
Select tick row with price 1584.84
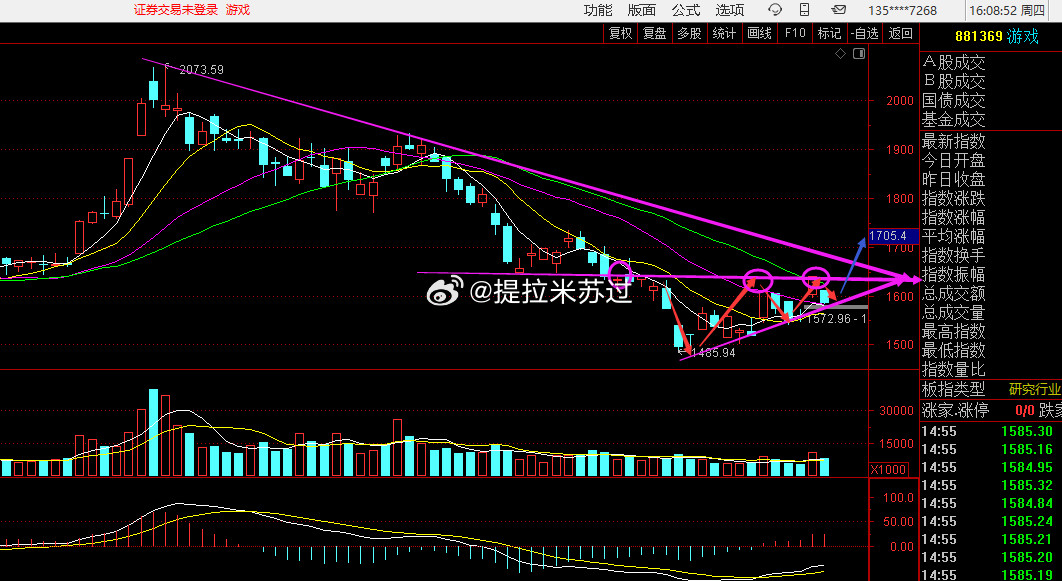coord(991,503)
